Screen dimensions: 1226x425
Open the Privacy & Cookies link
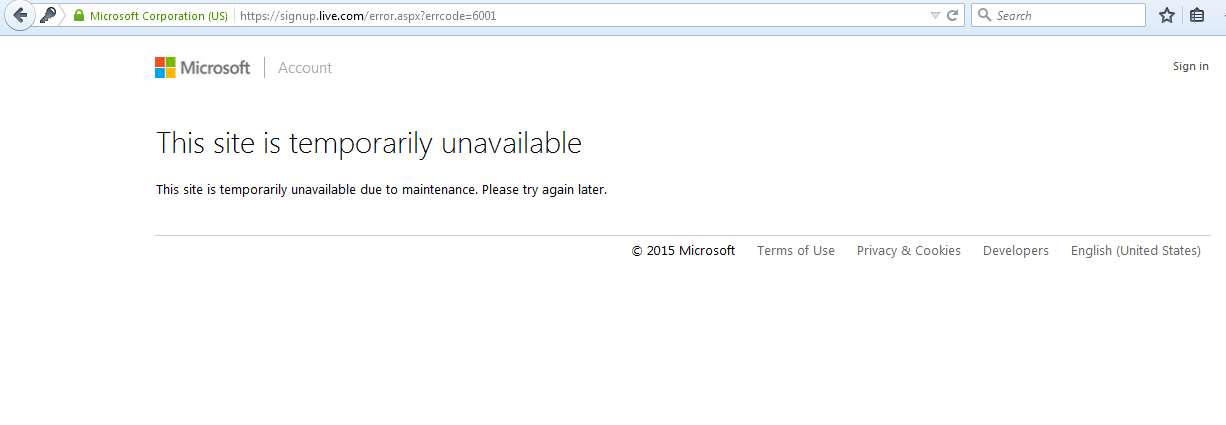click(909, 251)
